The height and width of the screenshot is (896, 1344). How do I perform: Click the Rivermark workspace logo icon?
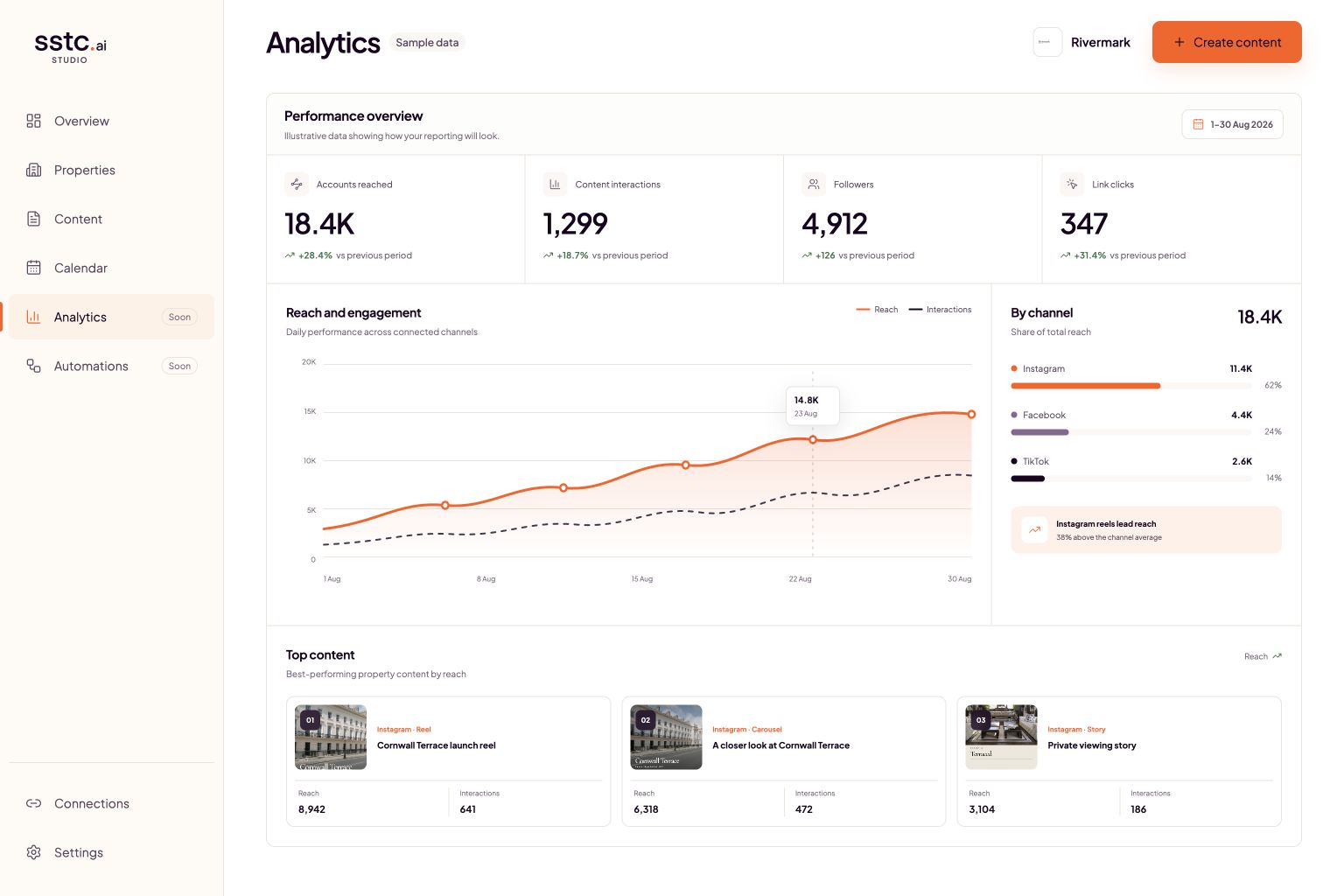[1047, 42]
